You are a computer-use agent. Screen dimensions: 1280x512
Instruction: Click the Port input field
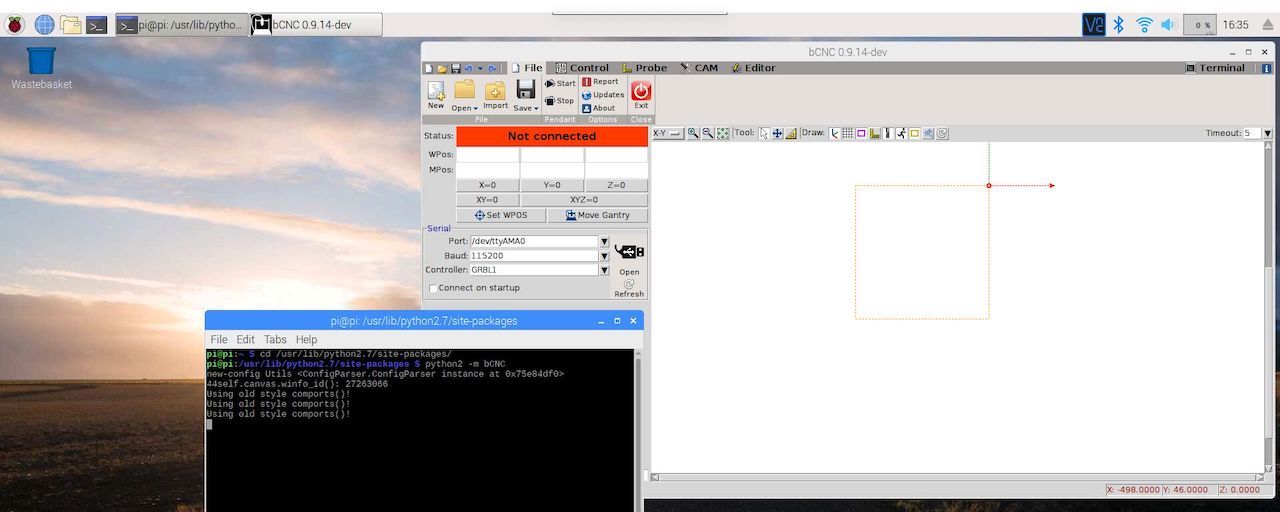click(x=534, y=241)
